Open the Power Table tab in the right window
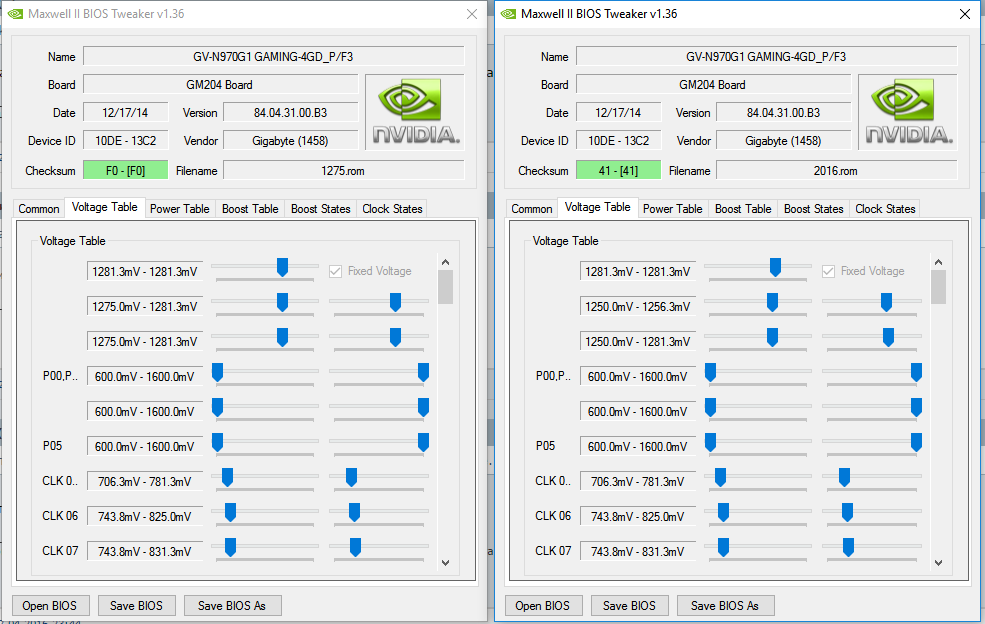985x624 pixels. point(673,209)
